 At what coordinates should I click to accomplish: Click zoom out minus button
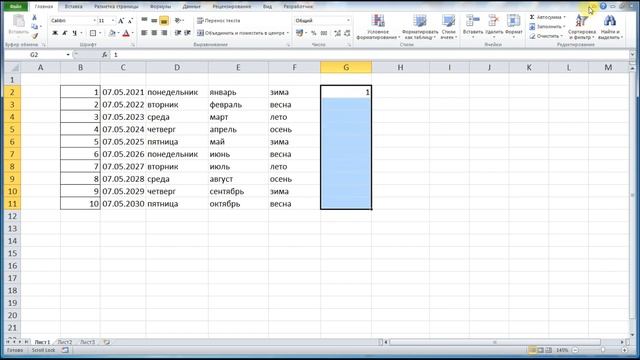[x=575, y=350]
